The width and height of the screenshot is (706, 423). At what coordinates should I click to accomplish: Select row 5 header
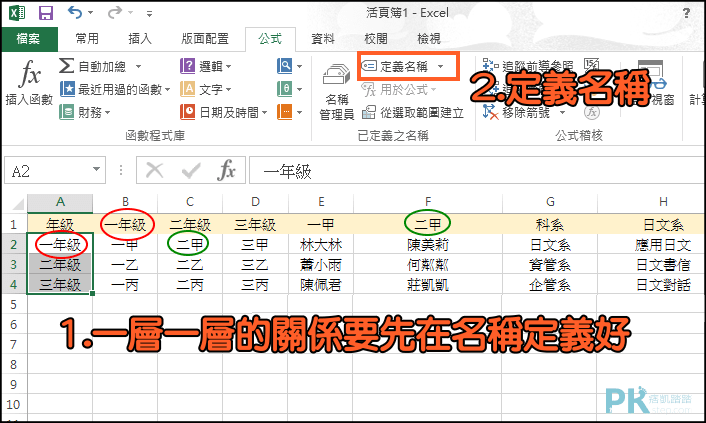[14, 305]
